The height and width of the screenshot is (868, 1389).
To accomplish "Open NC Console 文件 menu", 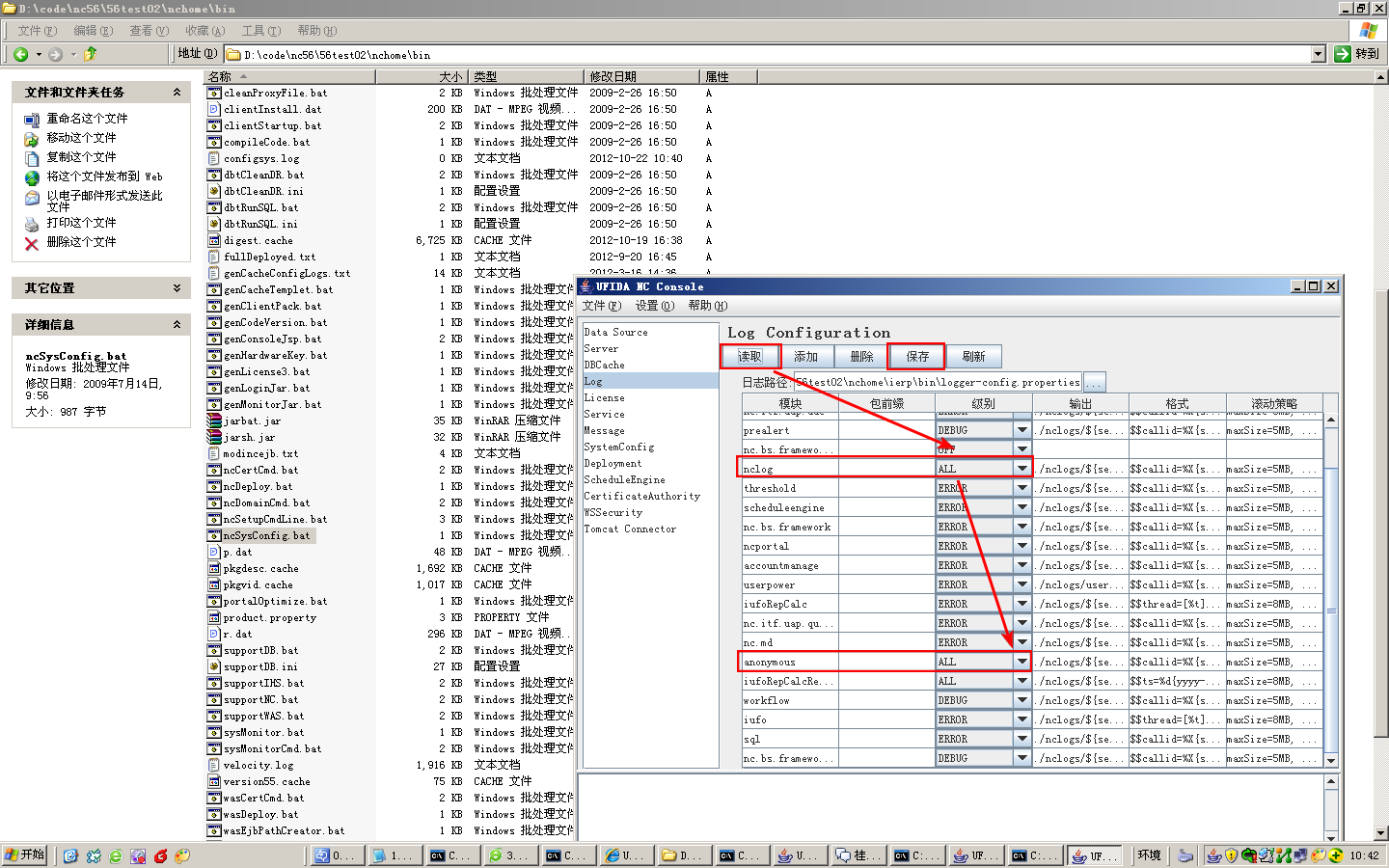I will [x=602, y=306].
